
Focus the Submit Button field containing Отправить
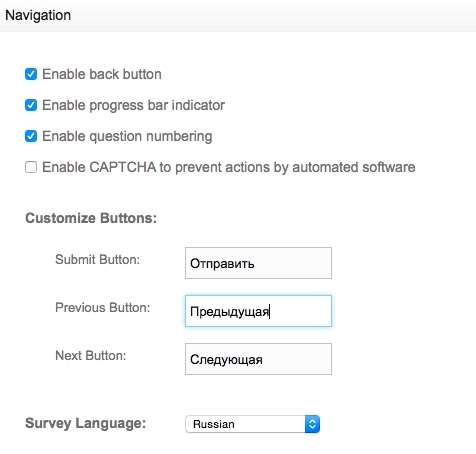258,263
